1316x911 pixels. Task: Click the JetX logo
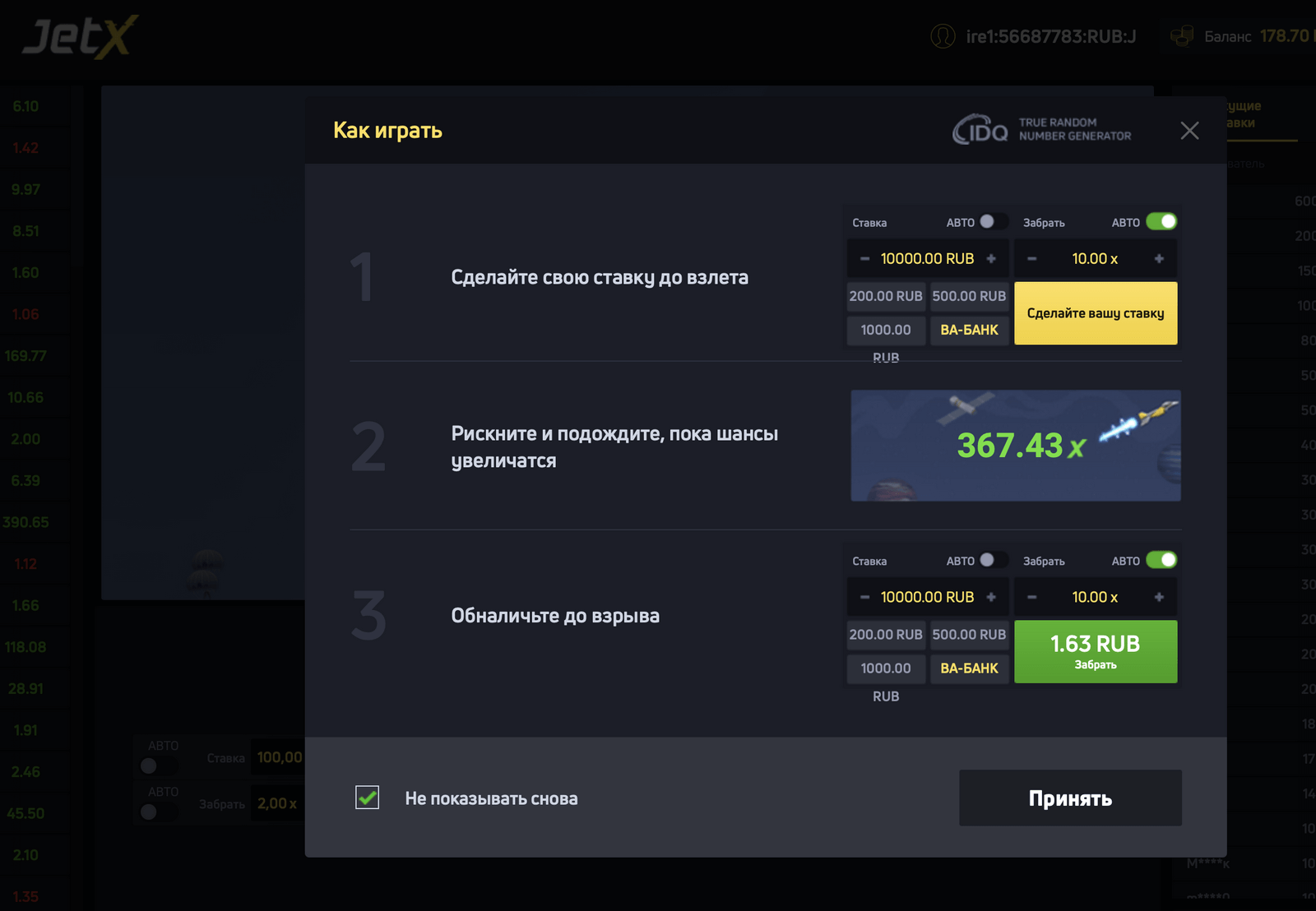(80, 37)
